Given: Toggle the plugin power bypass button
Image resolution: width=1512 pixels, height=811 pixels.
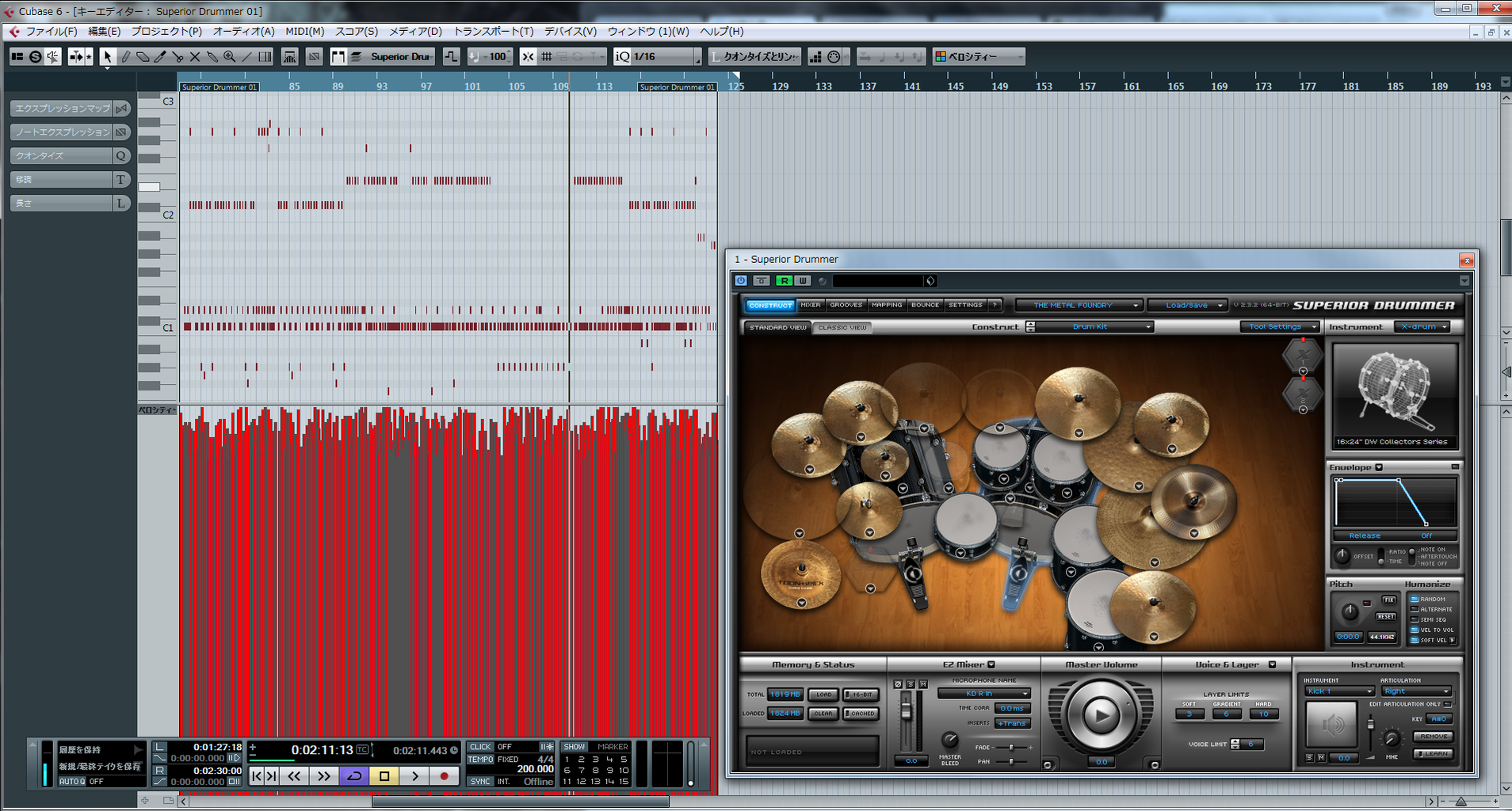Looking at the screenshot, I should pyautogui.click(x=741, y=280).
